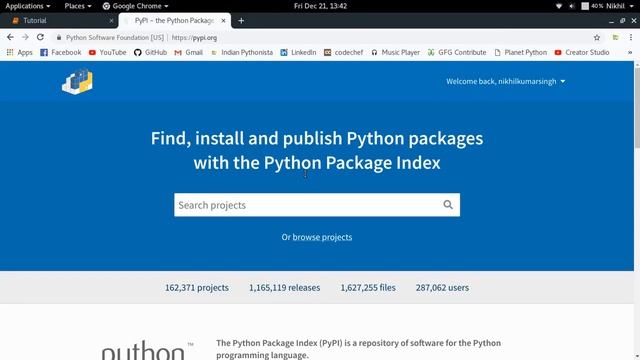Expand the Welcome back nikhilkumarsingh dropdown
640x360 pixels.
(x=506, y=81)
